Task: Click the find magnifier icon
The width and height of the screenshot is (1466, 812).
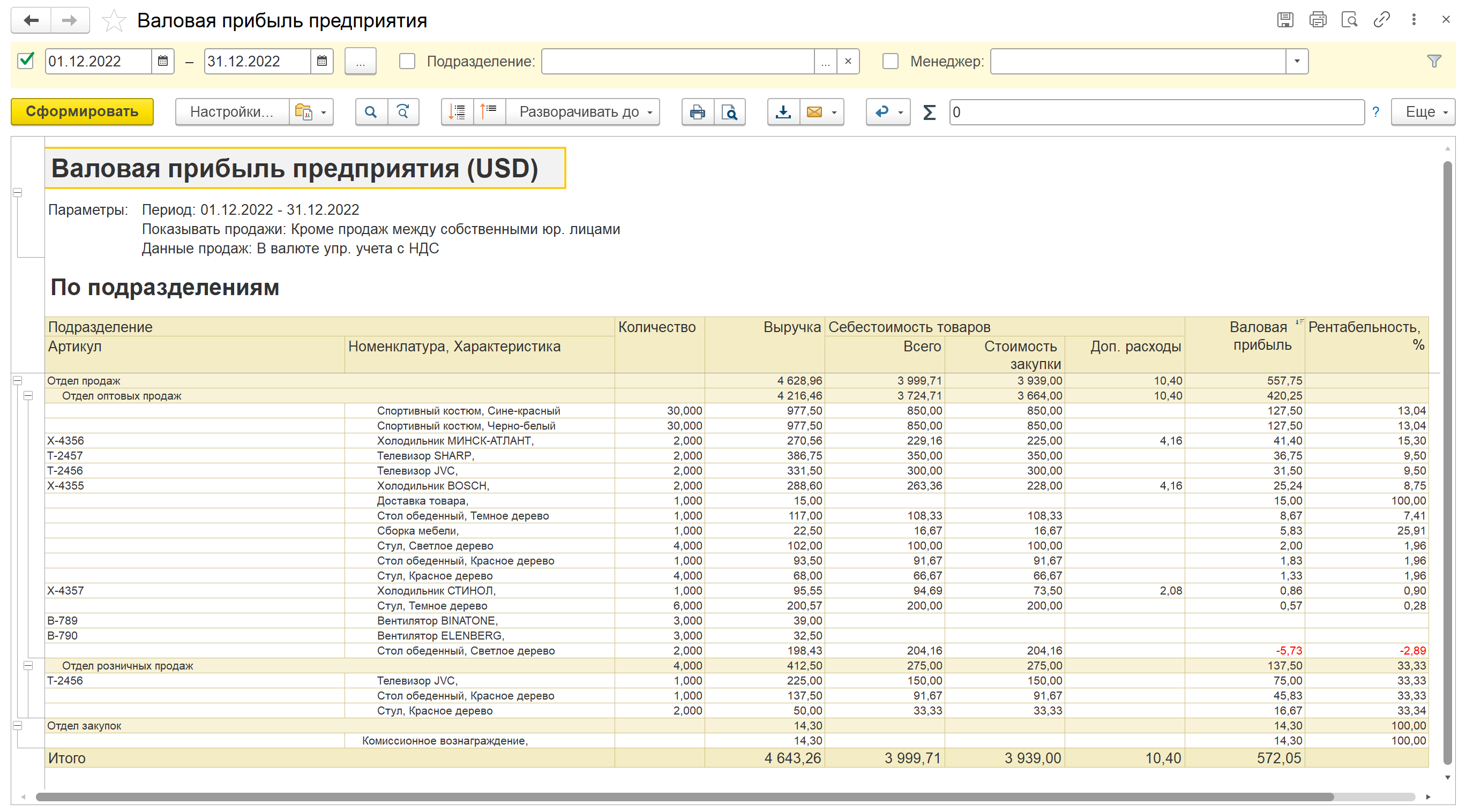Action: 370,112
